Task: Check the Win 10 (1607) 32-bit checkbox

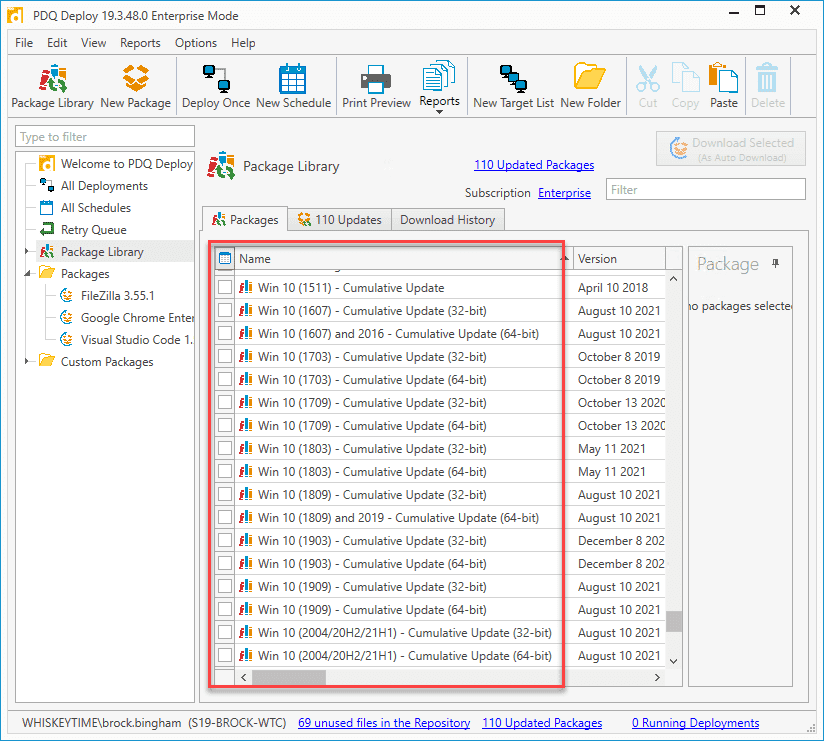Action: [x=225, y=311]
